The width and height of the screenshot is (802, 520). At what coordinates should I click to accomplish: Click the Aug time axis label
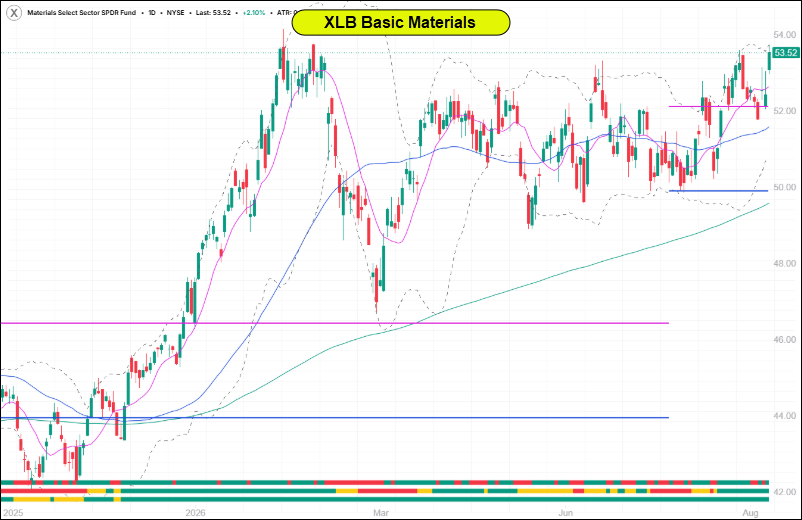(x=750, y=512)
